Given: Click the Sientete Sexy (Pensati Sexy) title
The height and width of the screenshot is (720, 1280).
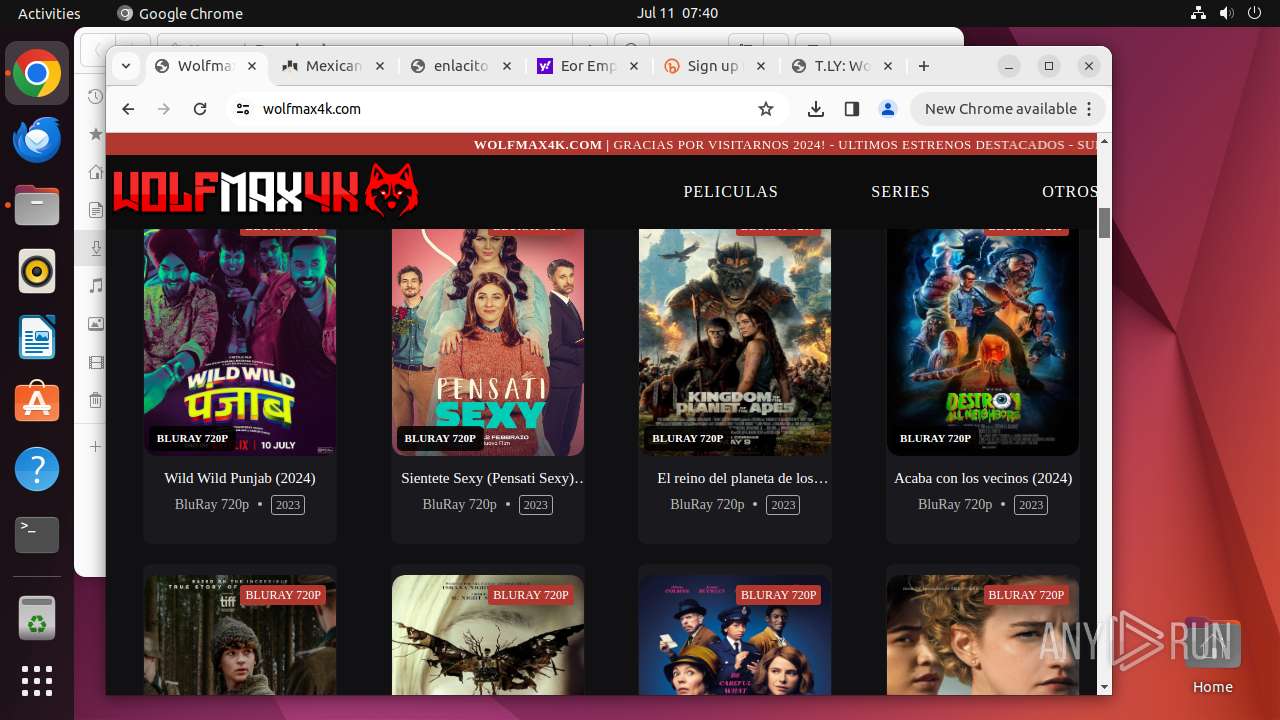Looking at the screenshot, I should coord(493,478).
